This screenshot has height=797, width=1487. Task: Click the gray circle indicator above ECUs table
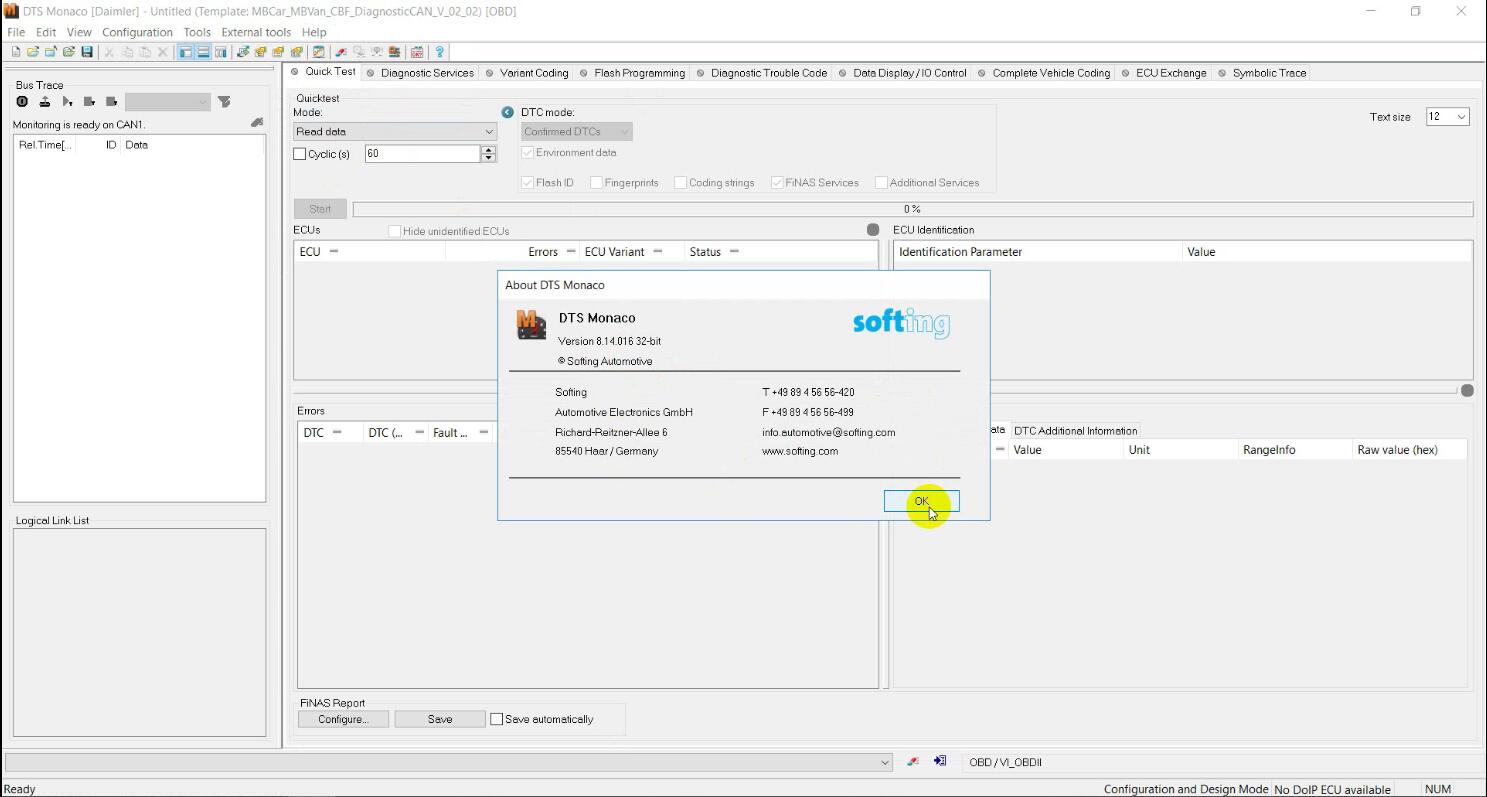pyautogui.click(x=873, y=230)
